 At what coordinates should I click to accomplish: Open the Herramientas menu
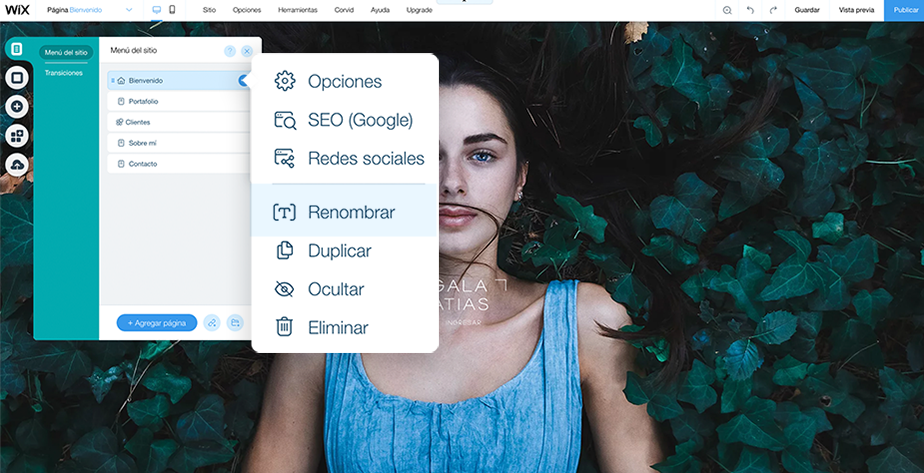298,10
